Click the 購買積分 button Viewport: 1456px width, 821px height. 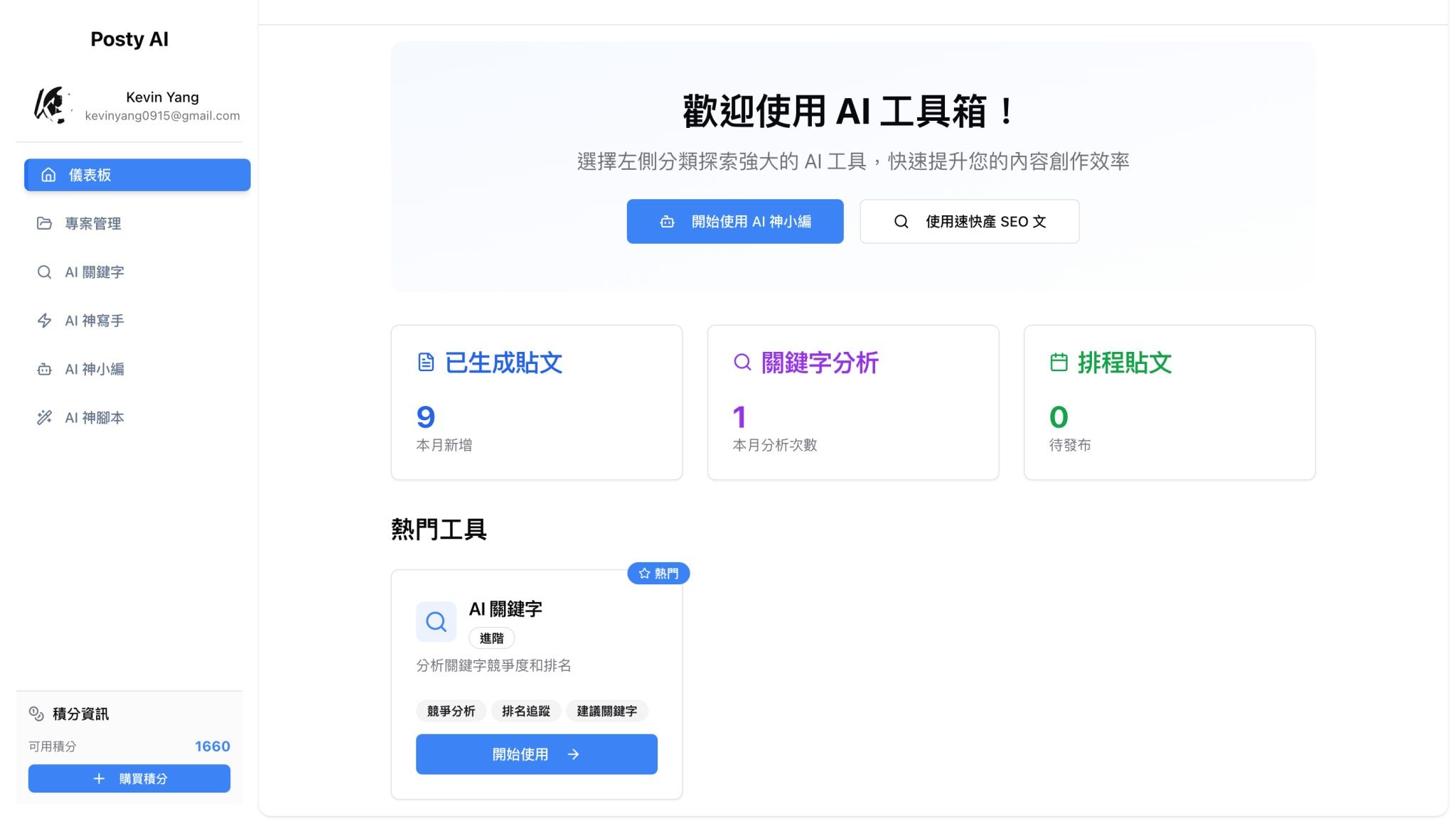coord(129,778)
